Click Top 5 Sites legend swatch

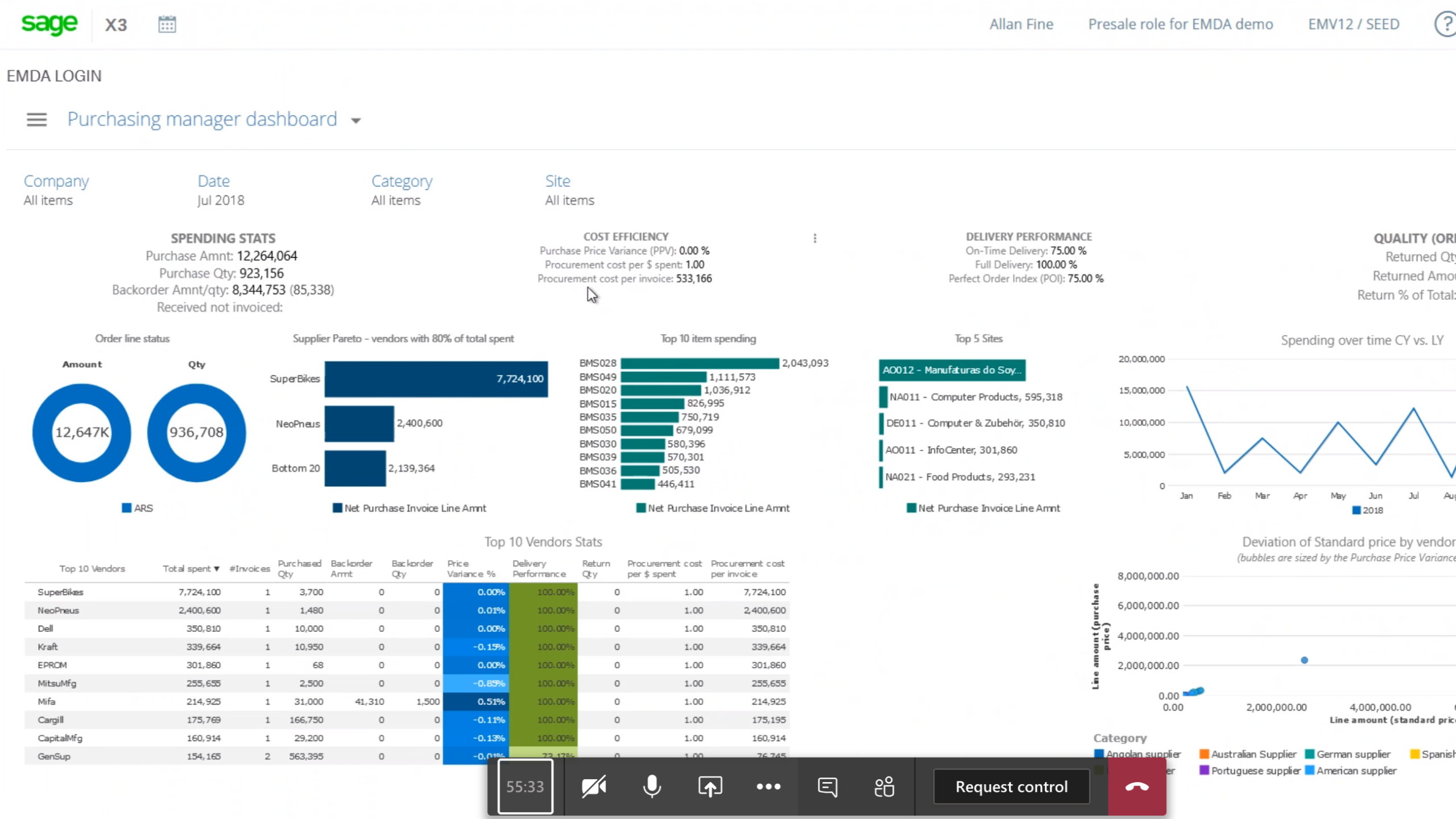click(911, 508)
